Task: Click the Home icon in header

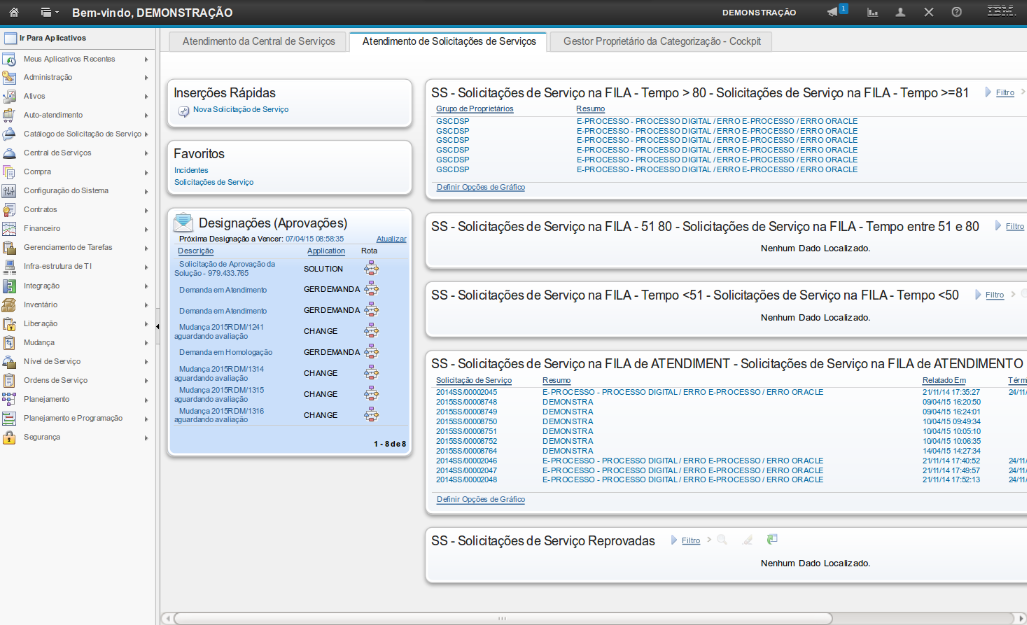Action: coord(13,13)
